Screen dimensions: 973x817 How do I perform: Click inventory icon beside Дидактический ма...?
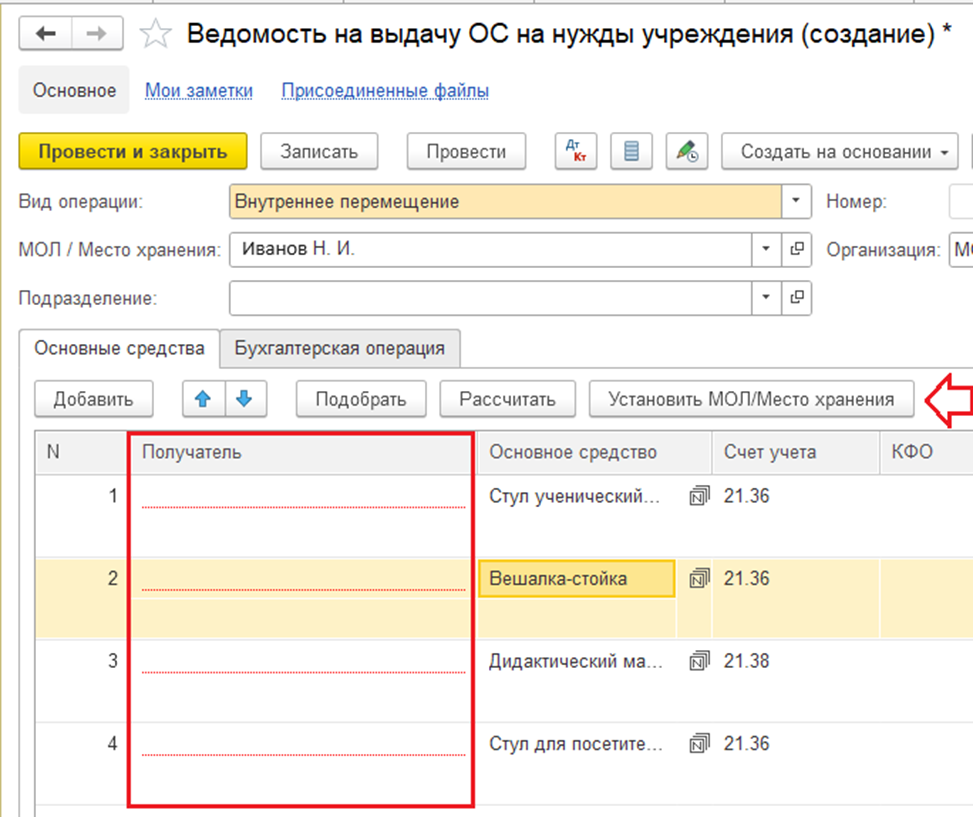pos(699,661)
